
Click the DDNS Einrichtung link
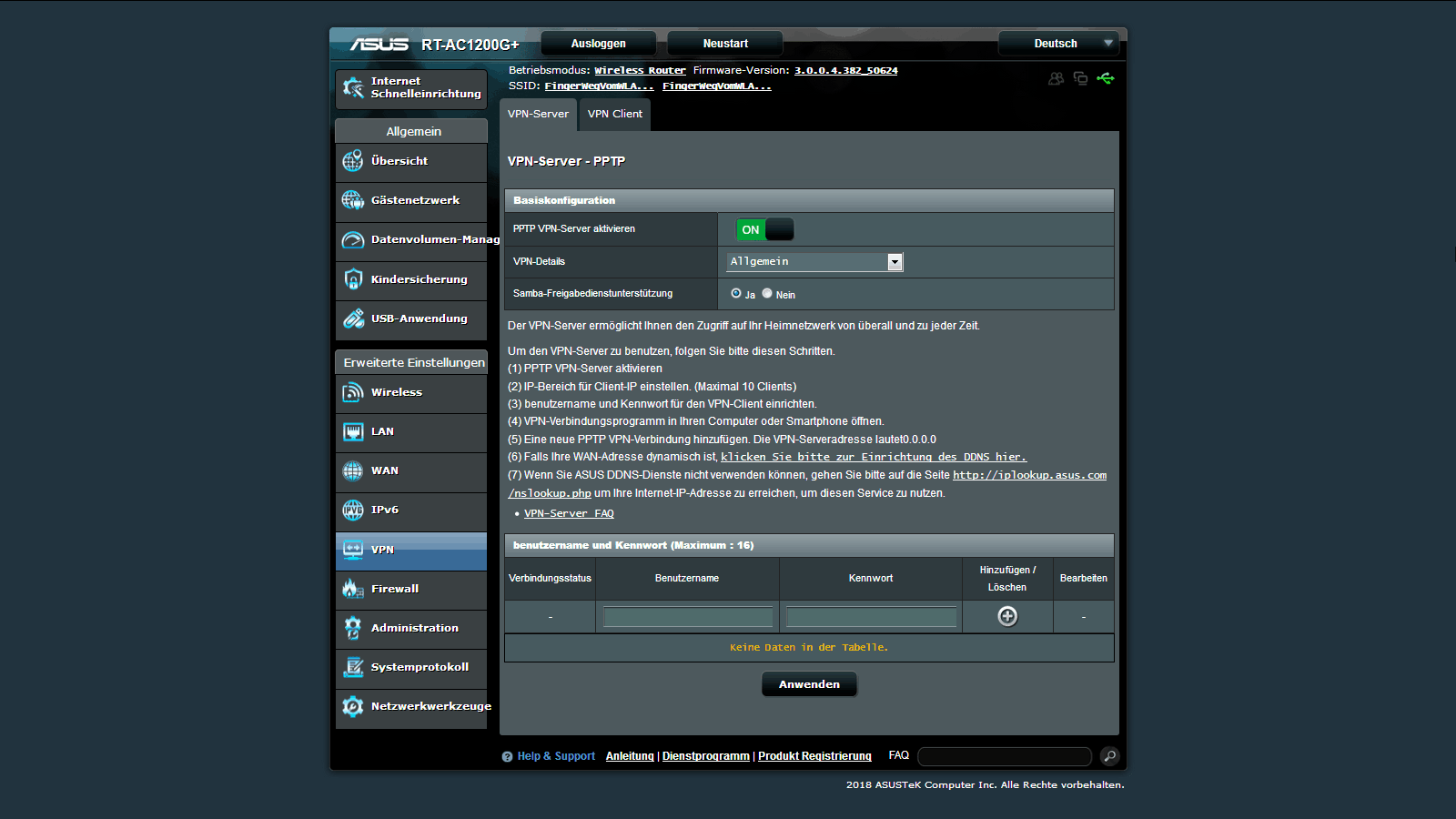(x=874, y=457)
